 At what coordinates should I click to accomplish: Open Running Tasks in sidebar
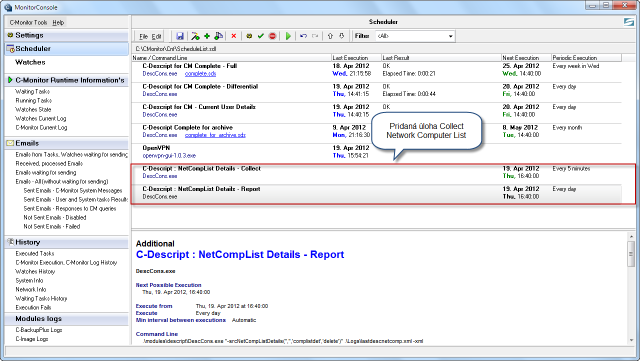[x=33, y=100]
